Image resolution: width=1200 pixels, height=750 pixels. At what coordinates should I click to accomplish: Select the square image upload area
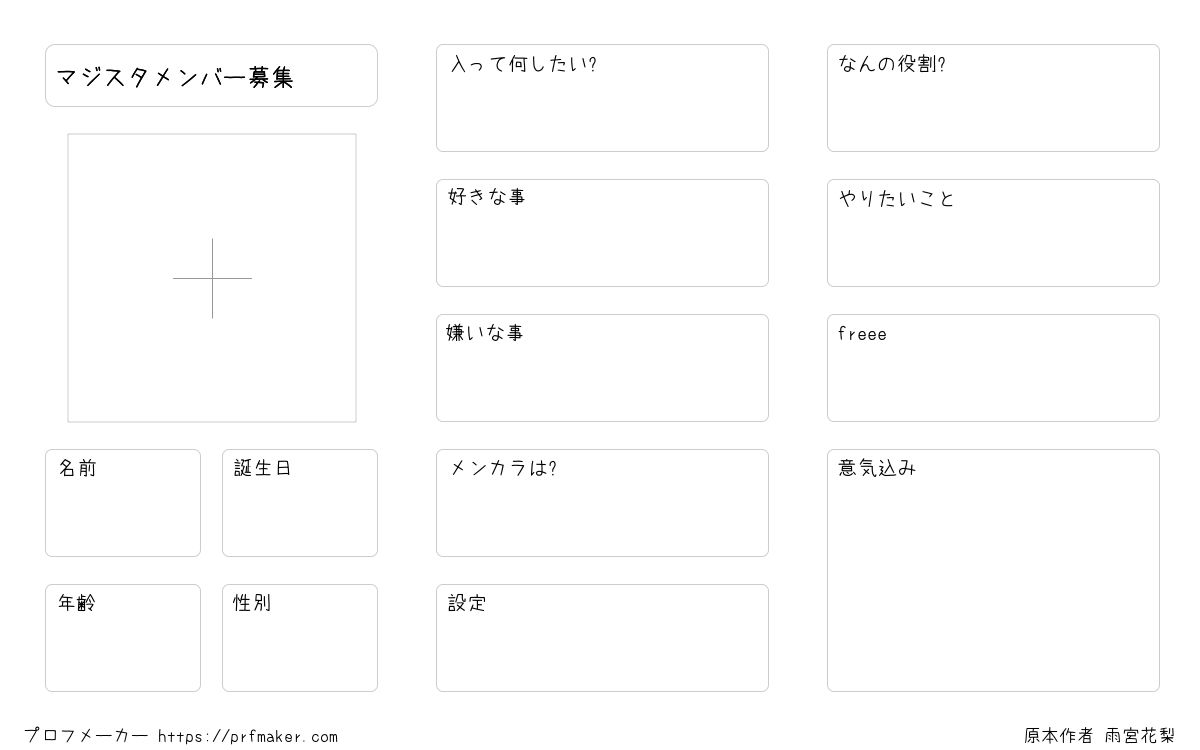pyautogui.click(x=212, y=278)
